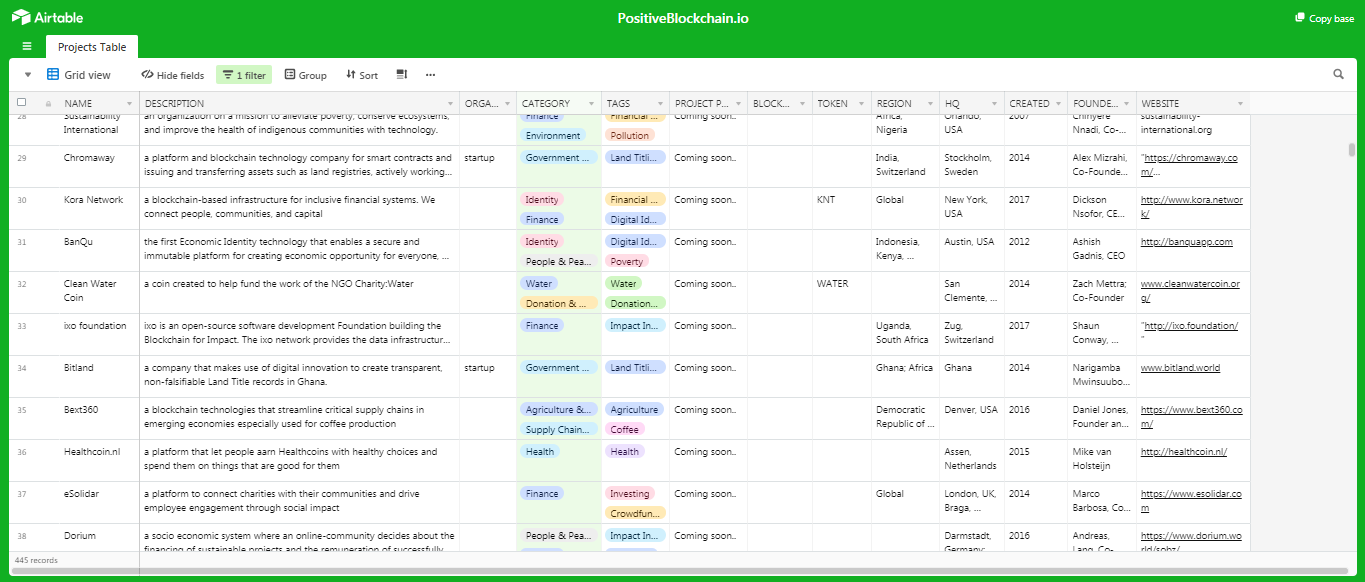The height and width of the screenshot is (582, 1365).
Task: Open the REGION column dropdown
Action: (929, 104)
